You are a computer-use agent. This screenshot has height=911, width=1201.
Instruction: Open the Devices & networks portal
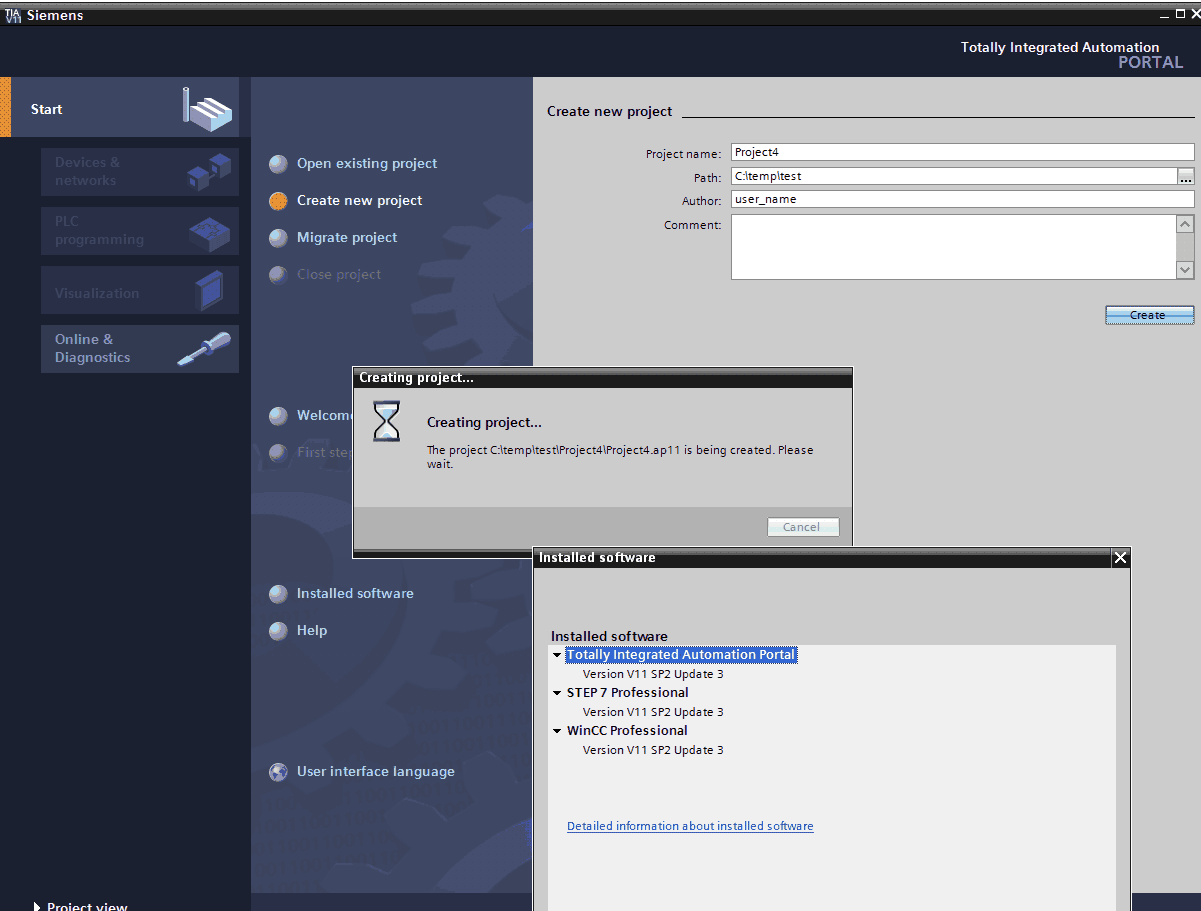click(x=140, y=172)
